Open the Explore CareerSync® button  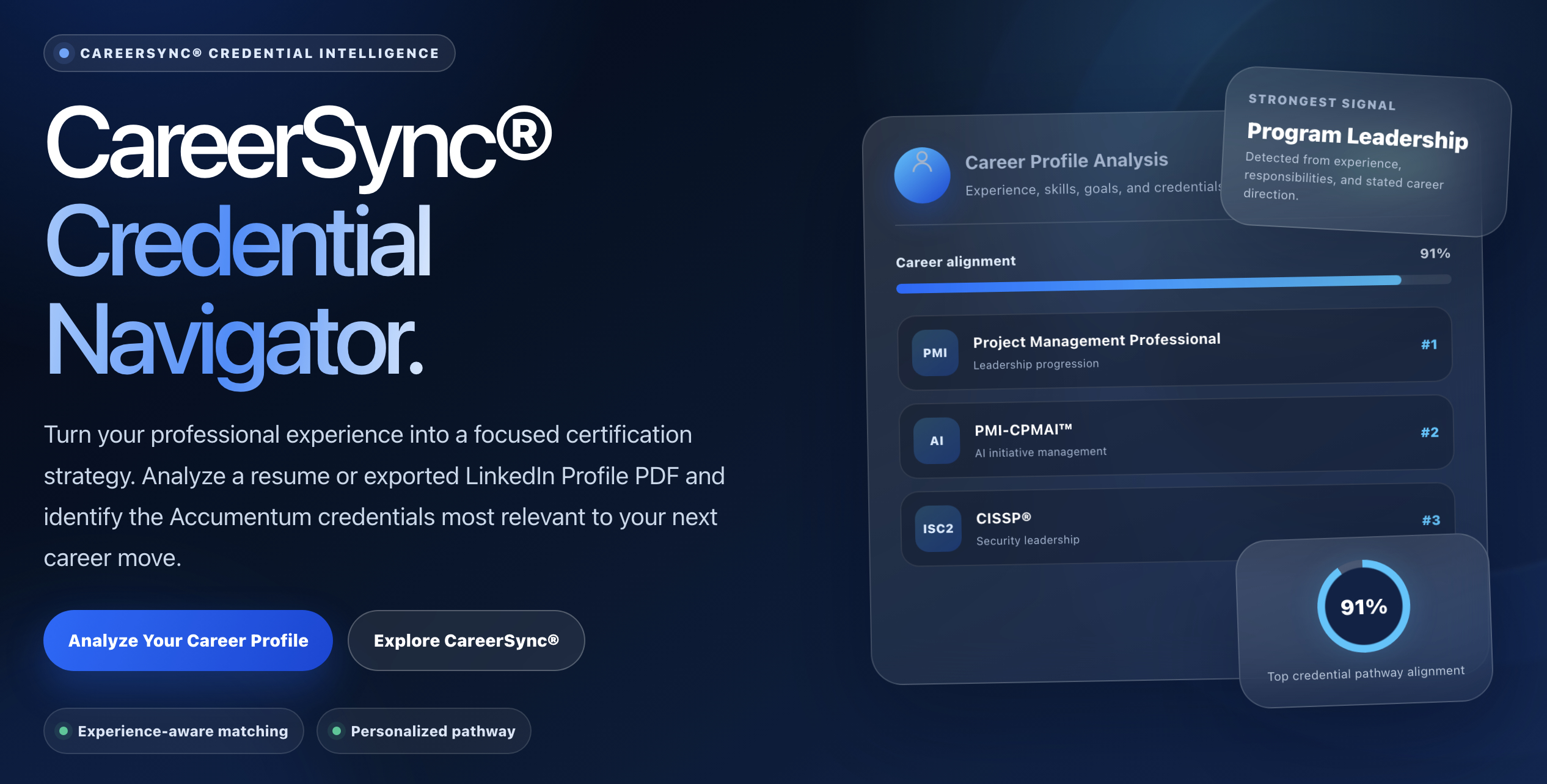tap(466, 641)
